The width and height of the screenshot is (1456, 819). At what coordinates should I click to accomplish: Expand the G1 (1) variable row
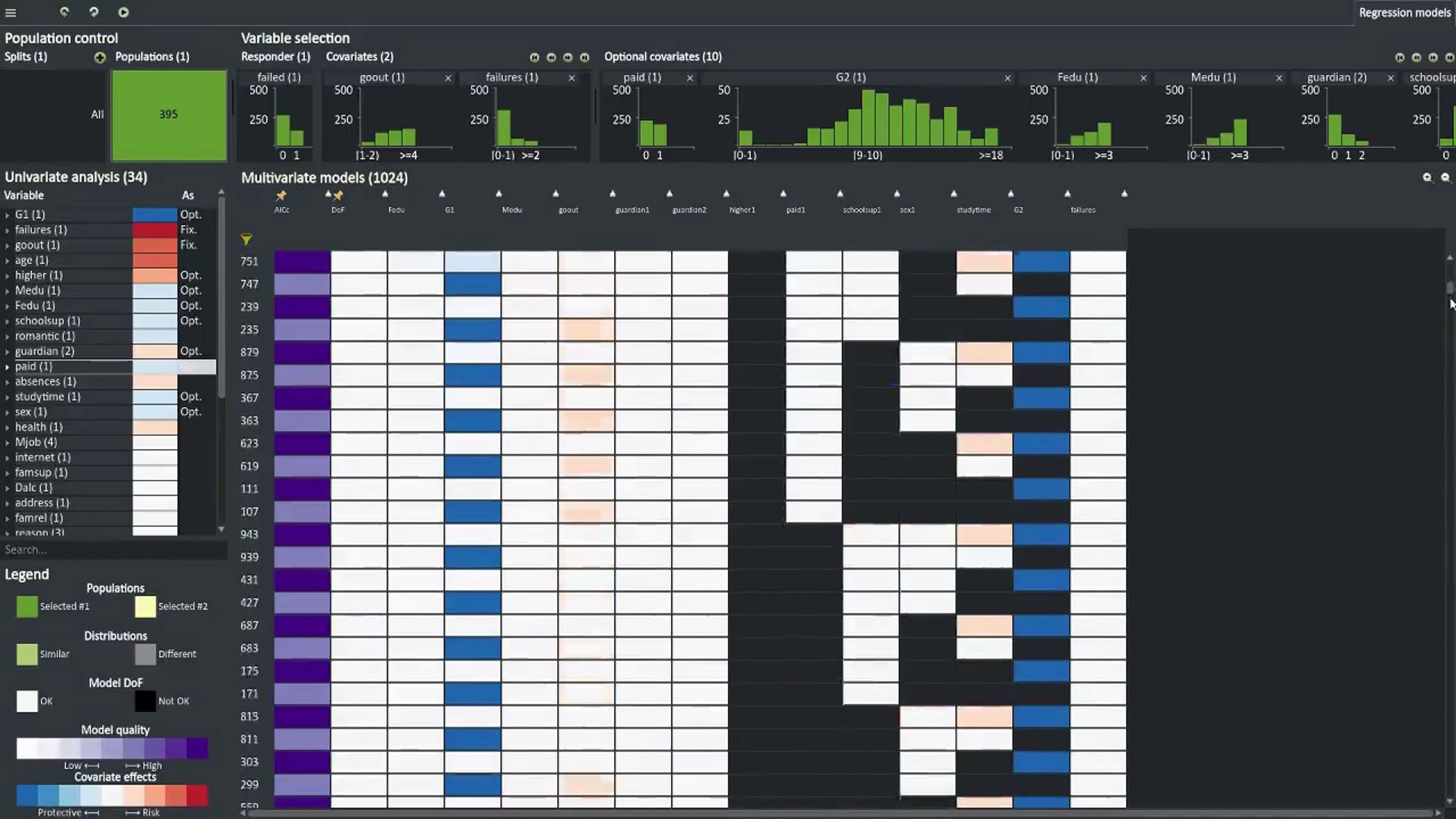pos(7,215)
